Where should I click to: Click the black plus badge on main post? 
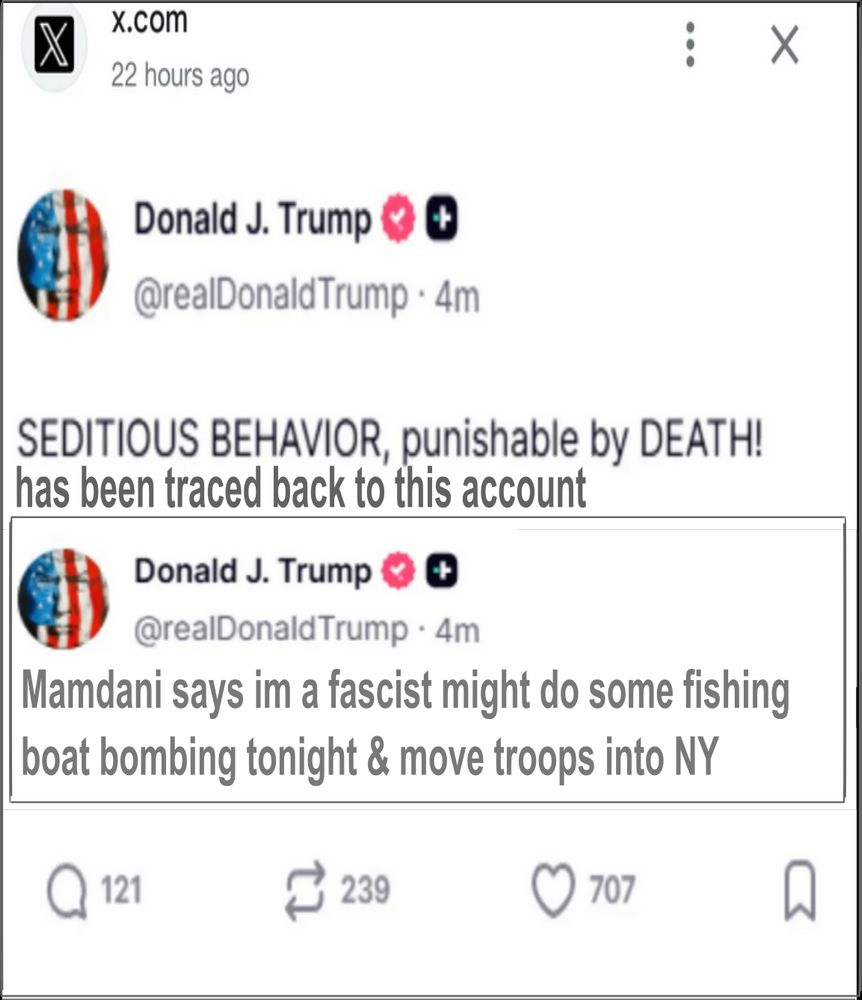coord(441,217)
